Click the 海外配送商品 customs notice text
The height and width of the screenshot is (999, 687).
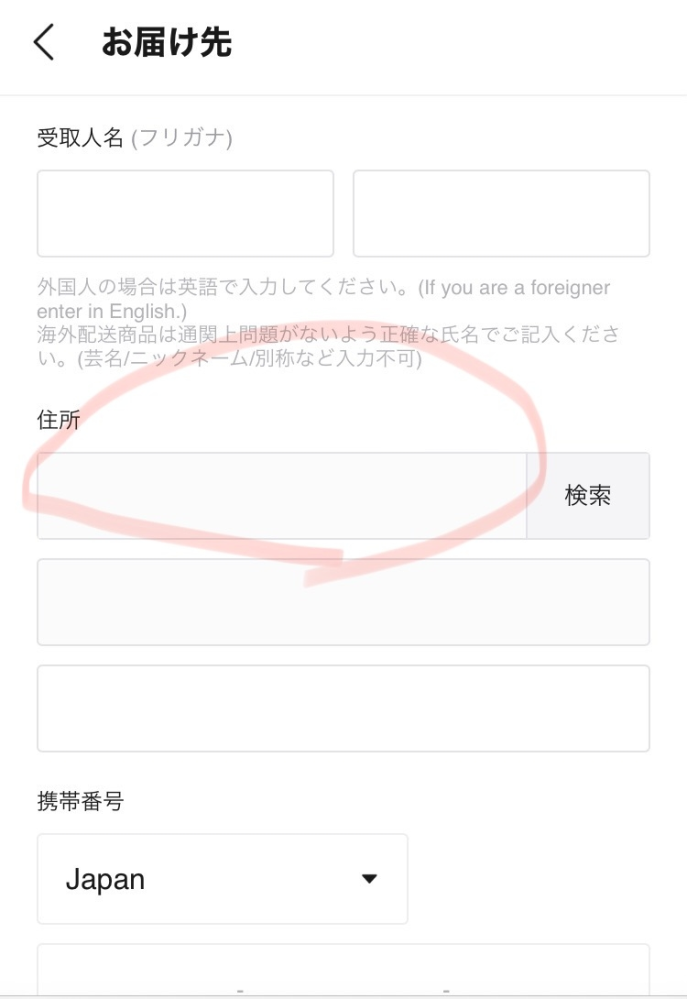[328, 345]
